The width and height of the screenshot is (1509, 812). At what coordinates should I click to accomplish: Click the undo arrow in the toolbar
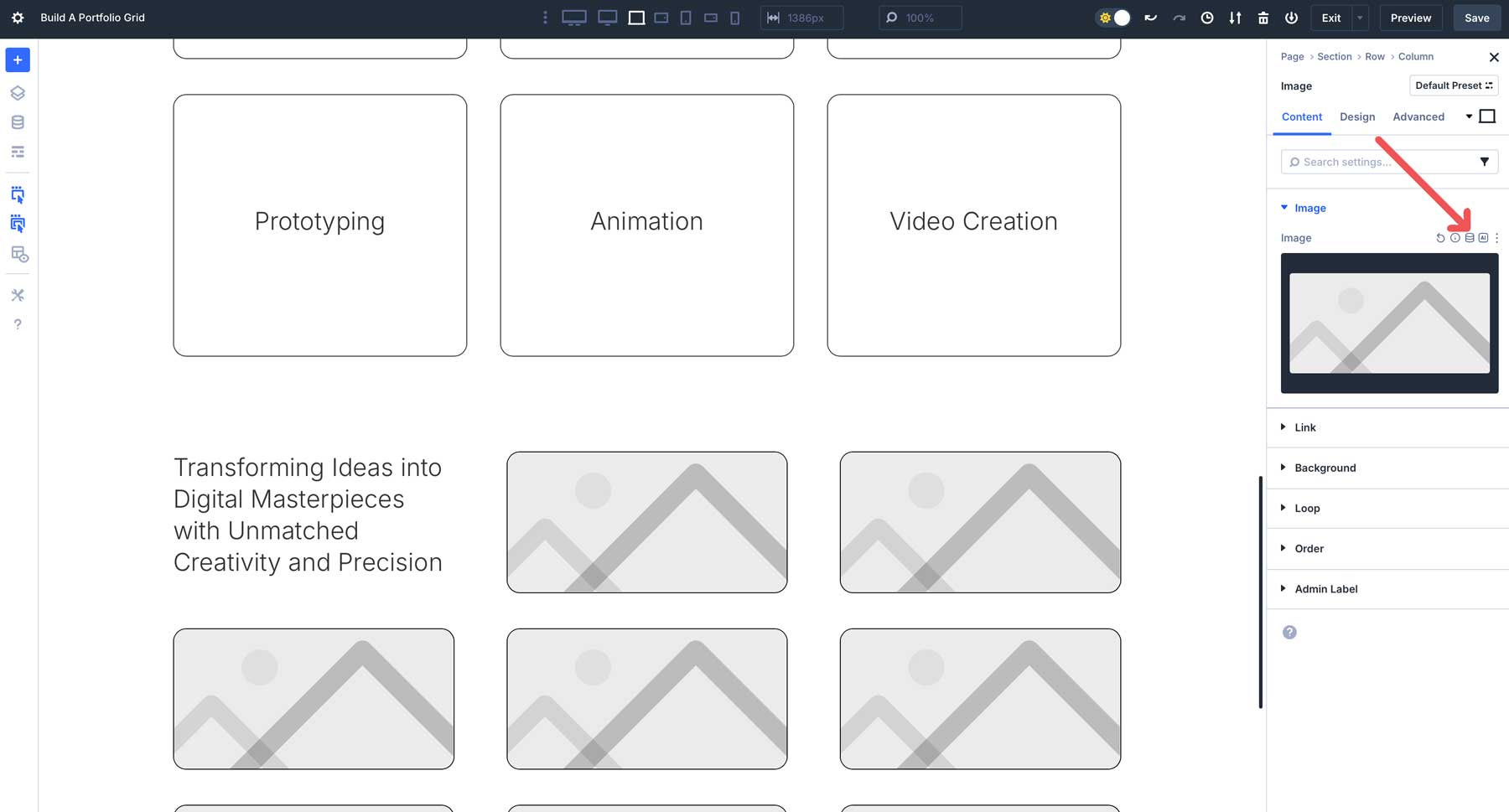(x=1150, y=18)
